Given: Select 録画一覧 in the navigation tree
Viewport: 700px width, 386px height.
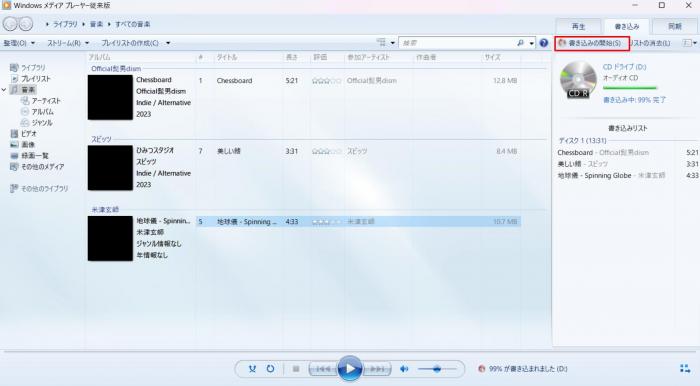Looking at the screenshot, I should click(x=34, y=155).
